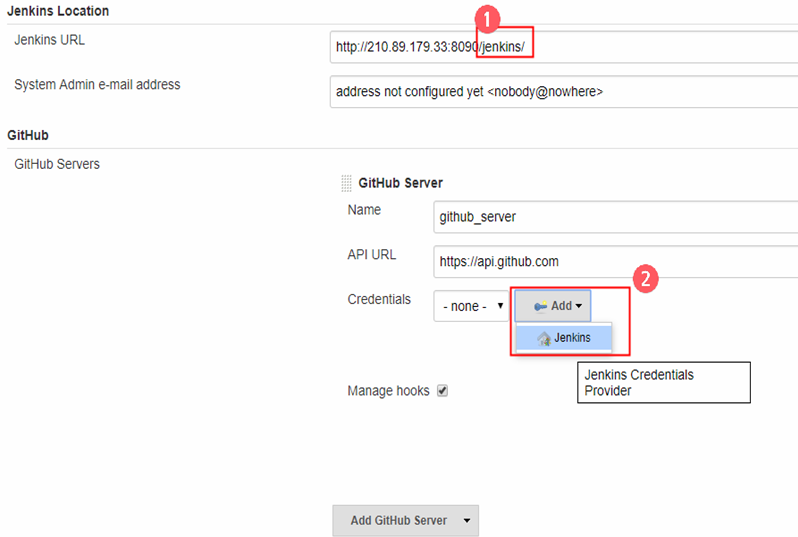
Task: Click the Jenkins Credentials Provider tooltip box
Action: point(663,382)
